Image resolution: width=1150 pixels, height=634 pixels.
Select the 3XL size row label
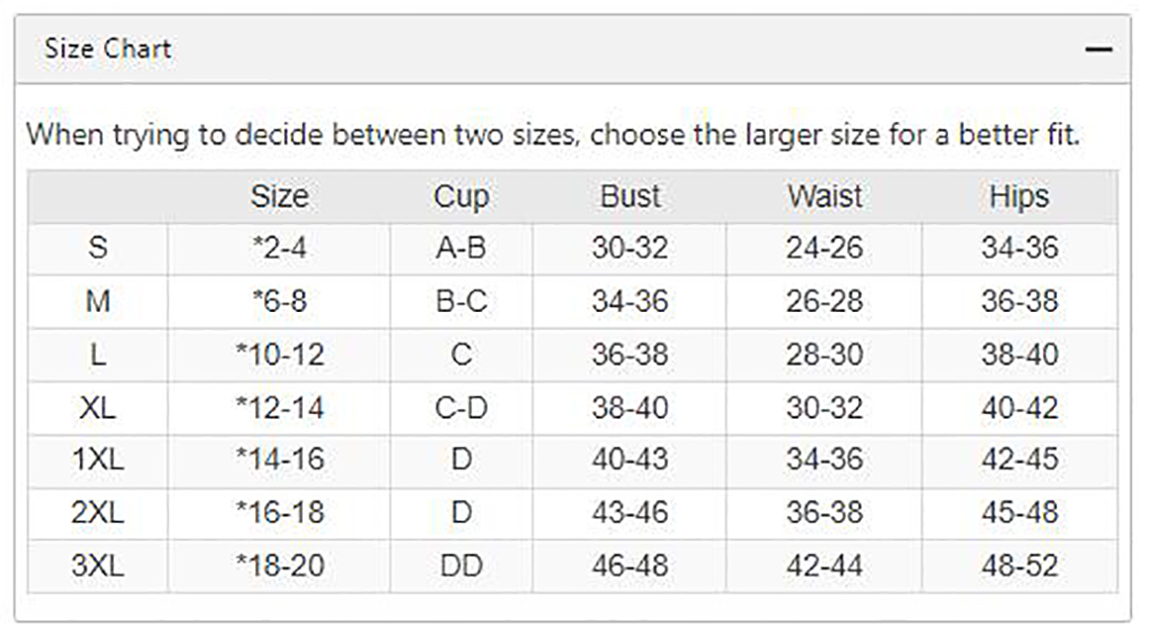(x=98, y=566)
